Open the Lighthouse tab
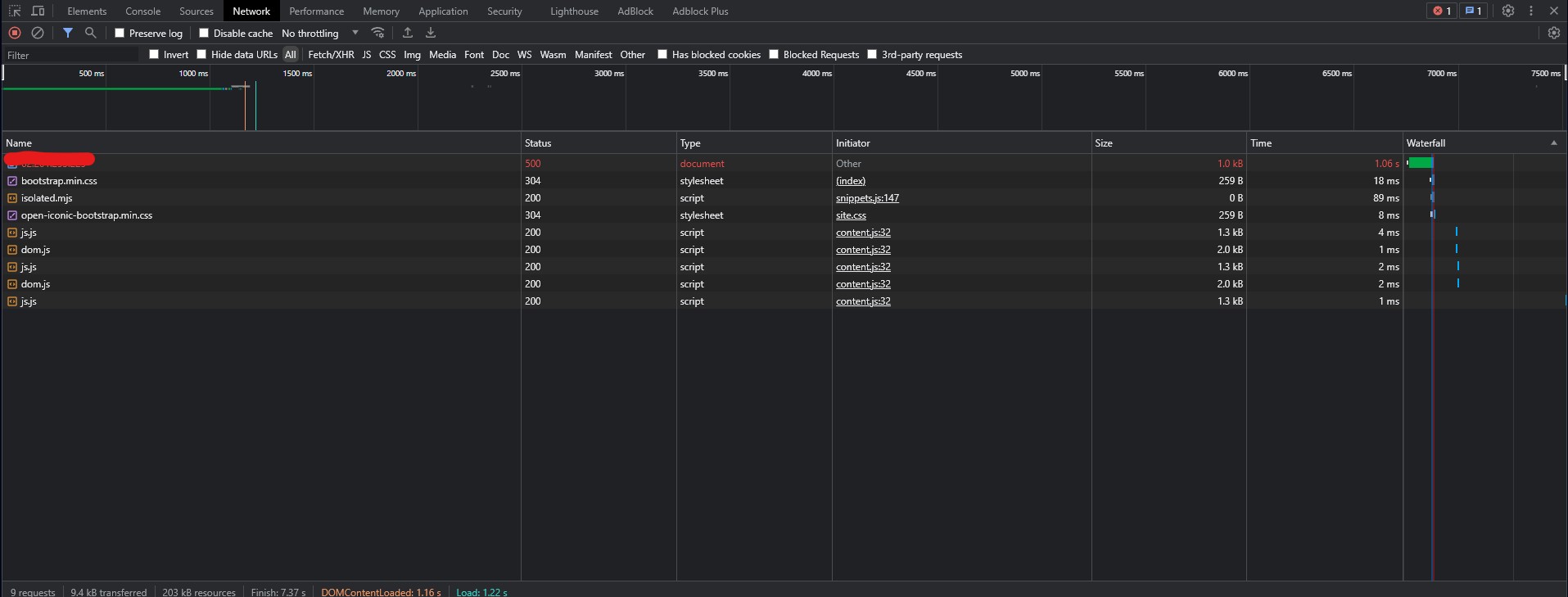Screen dimensions: 1568x597 tap(574, 11)
